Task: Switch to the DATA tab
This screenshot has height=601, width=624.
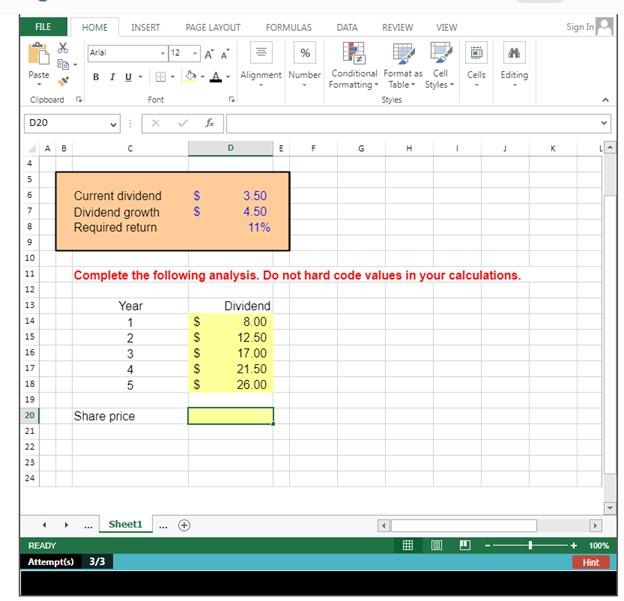Action: [347, 27]
